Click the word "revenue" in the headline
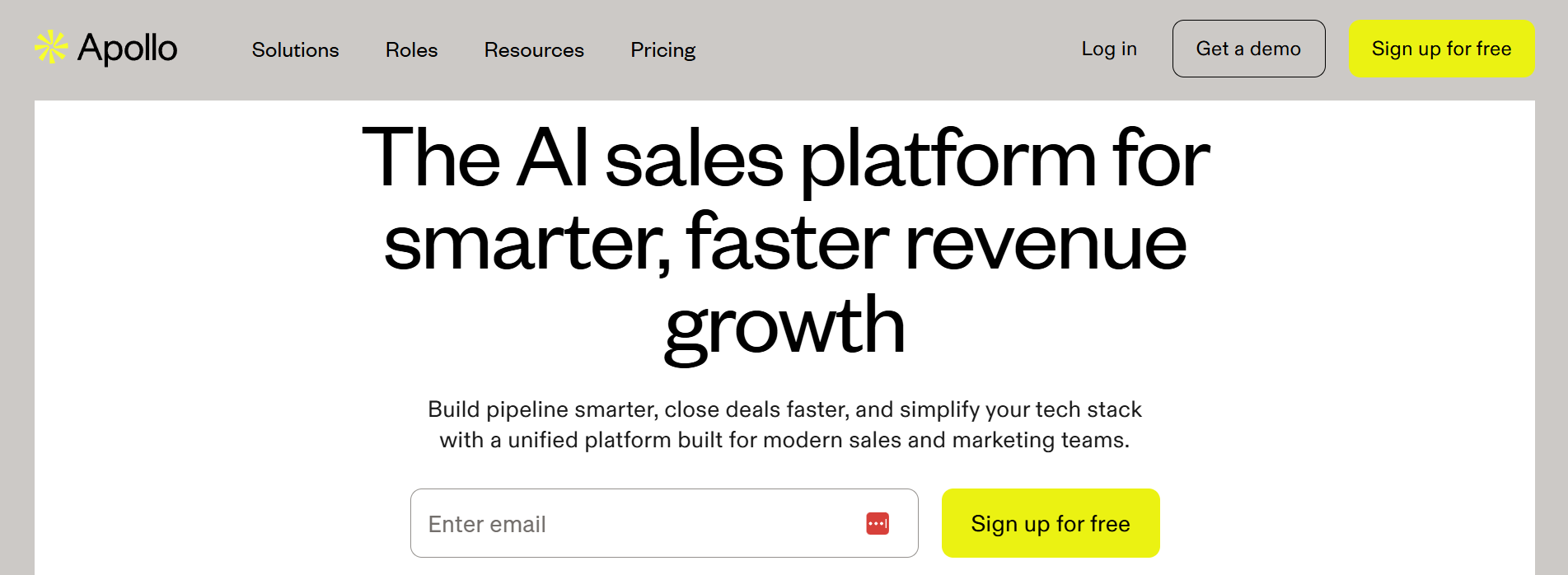 [x=1046, y=243]
